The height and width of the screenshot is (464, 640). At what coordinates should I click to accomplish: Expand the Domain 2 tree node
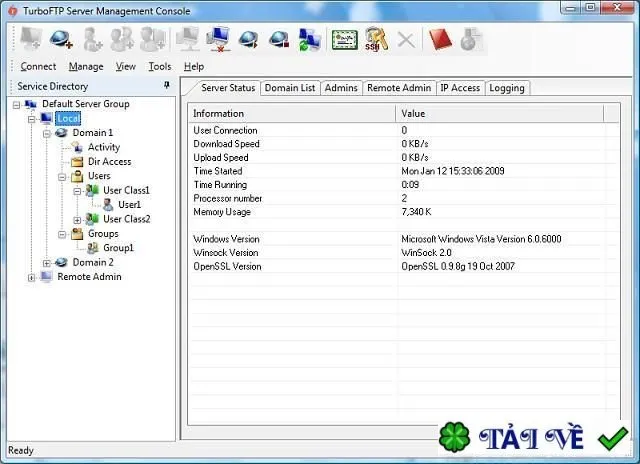(47, 263)
